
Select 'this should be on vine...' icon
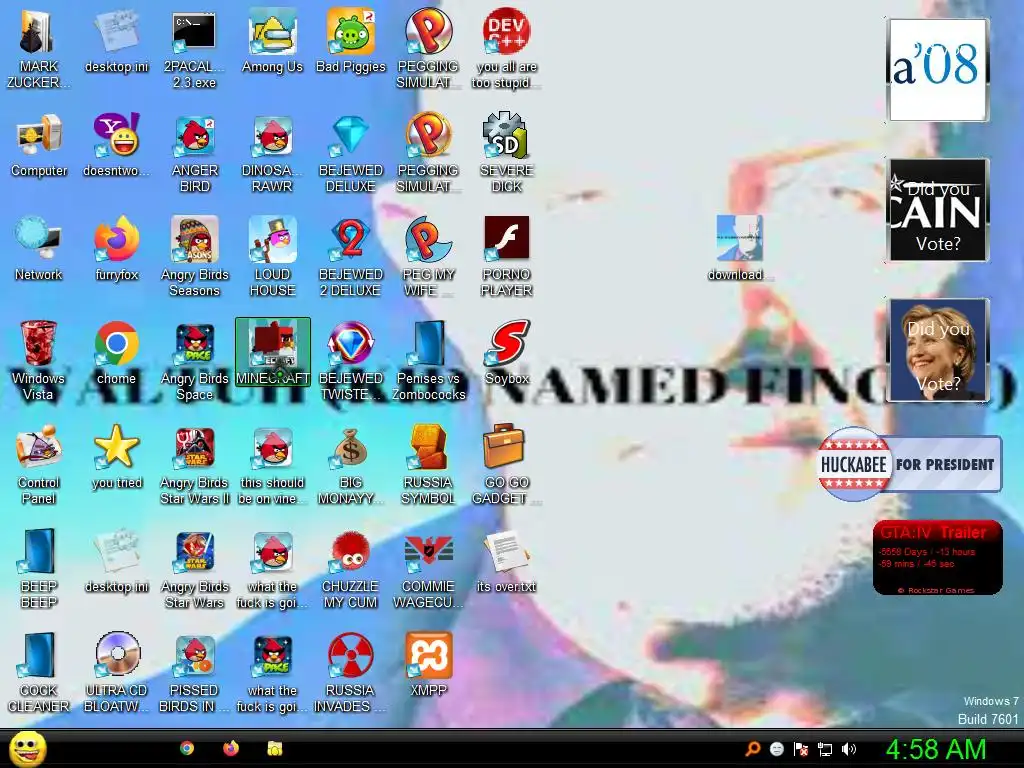272,464
